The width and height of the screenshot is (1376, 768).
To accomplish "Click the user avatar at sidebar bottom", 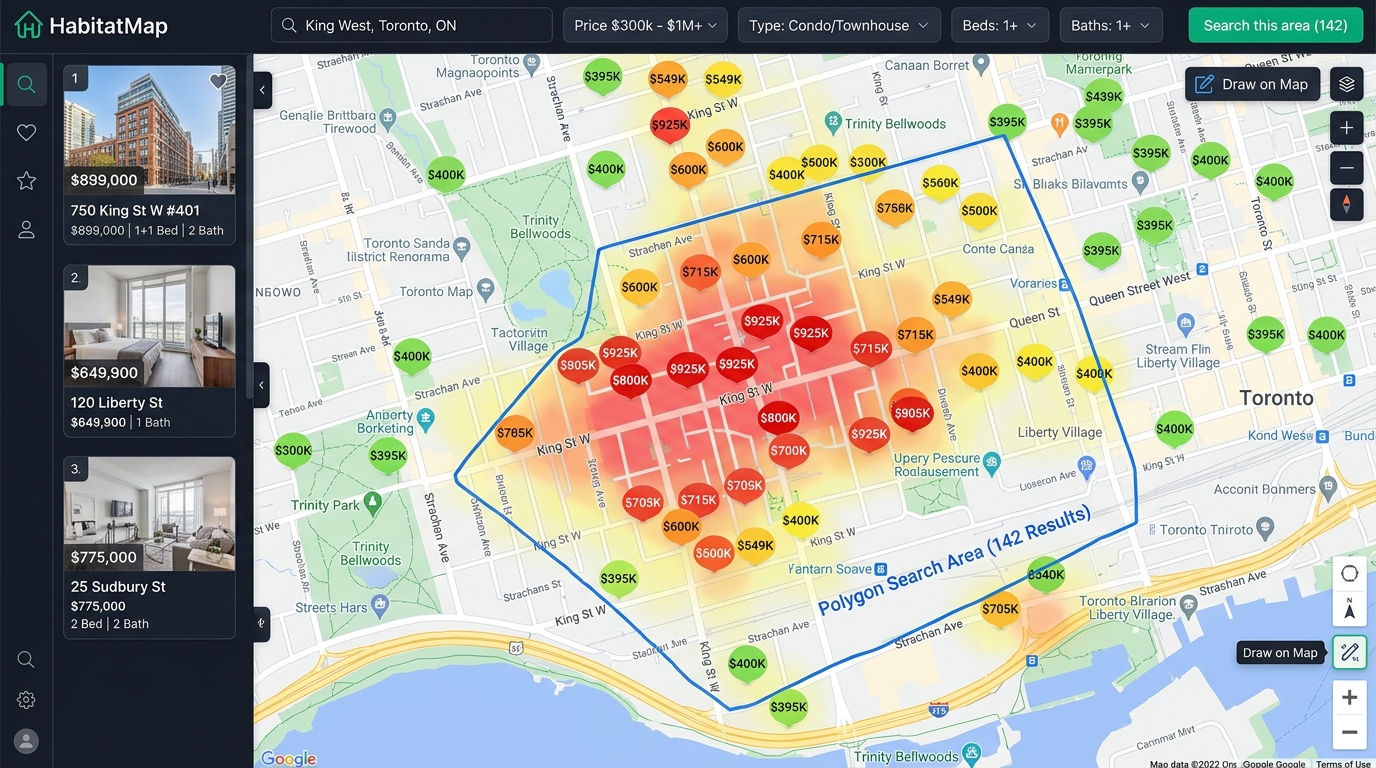I will click(x=26, y=741).
